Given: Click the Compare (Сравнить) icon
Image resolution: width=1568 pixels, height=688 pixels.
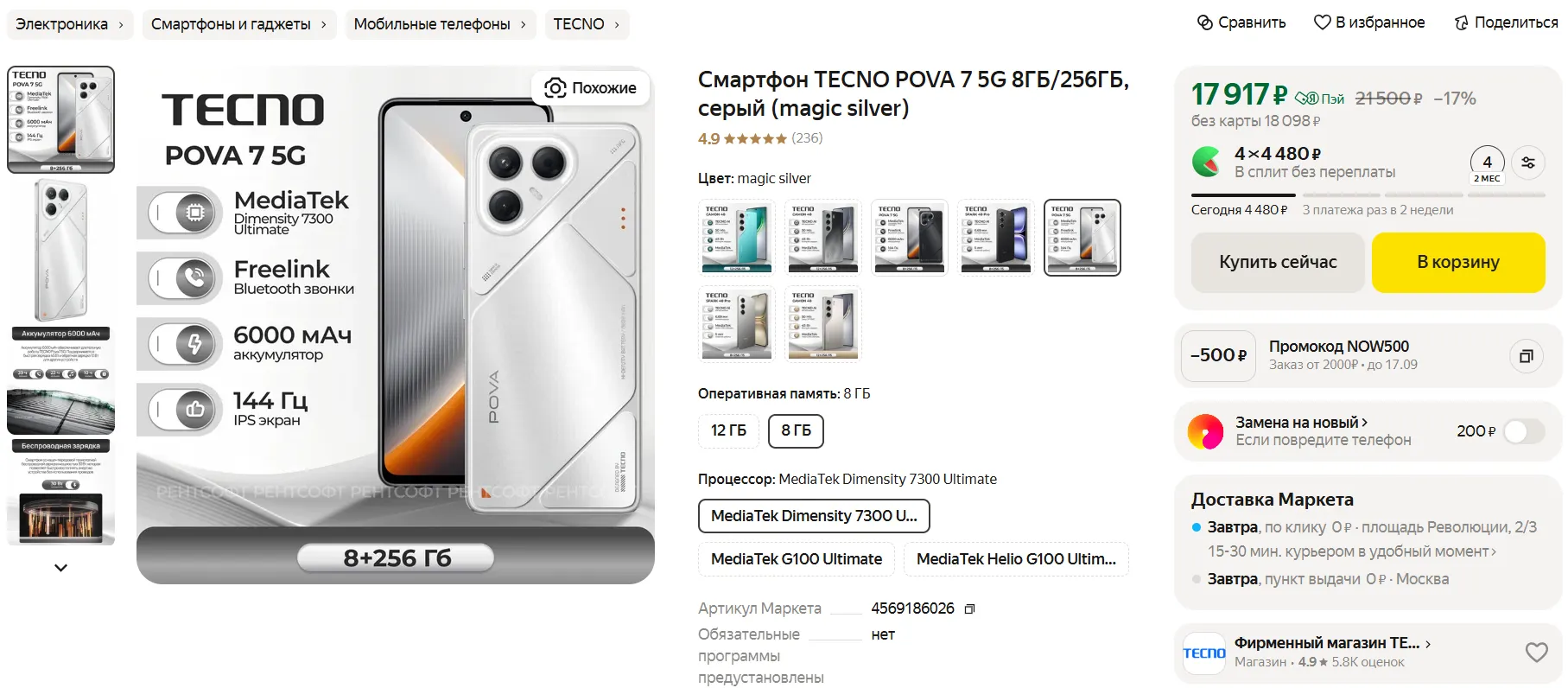Looking at the screenshot, I should [1205, 23].
